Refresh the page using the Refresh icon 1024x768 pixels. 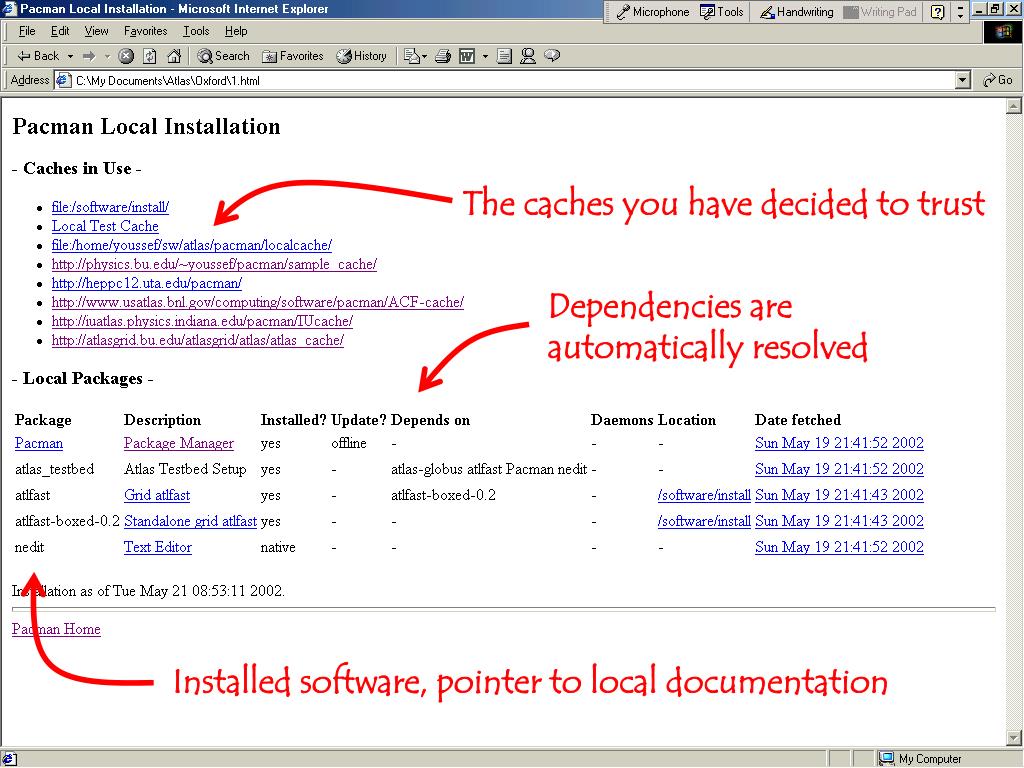(150, 56)
